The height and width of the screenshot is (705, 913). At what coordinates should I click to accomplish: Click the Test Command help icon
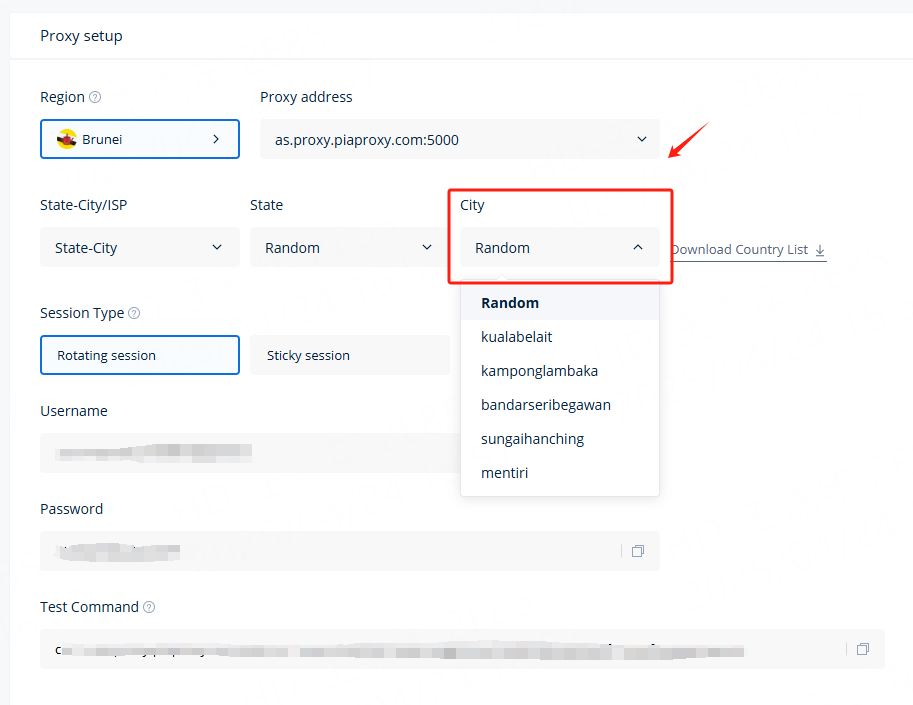click(x=149, y=607)
